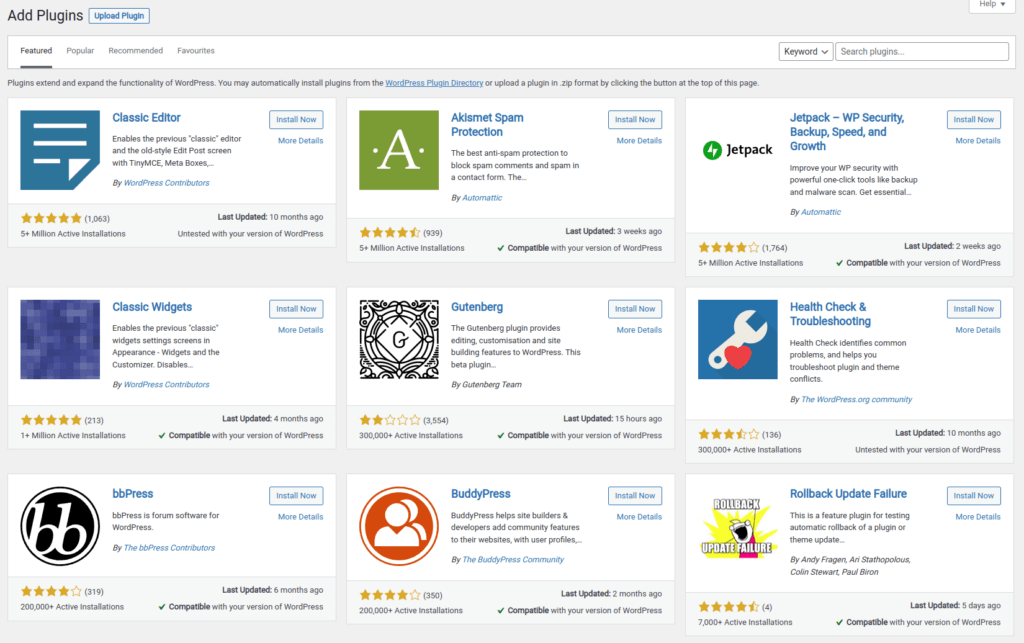Open the Gutenberg title link

click(x=477, y=307)
